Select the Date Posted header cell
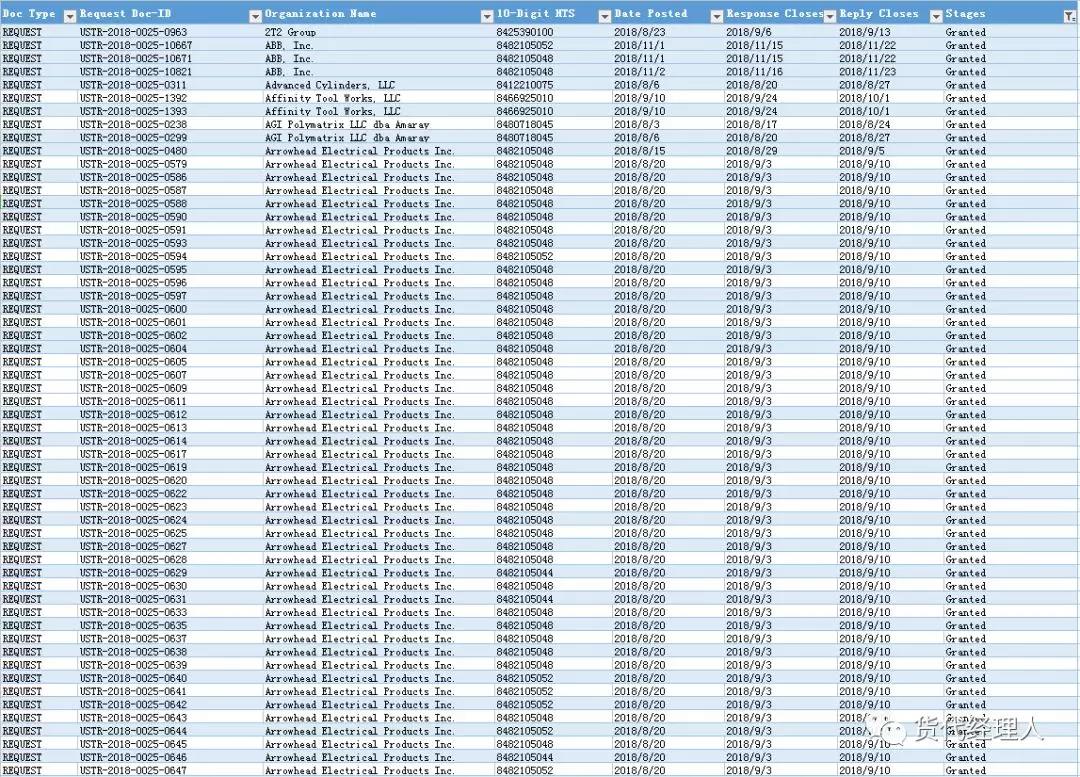This screenshot has width=1080, height=777. 667,13
